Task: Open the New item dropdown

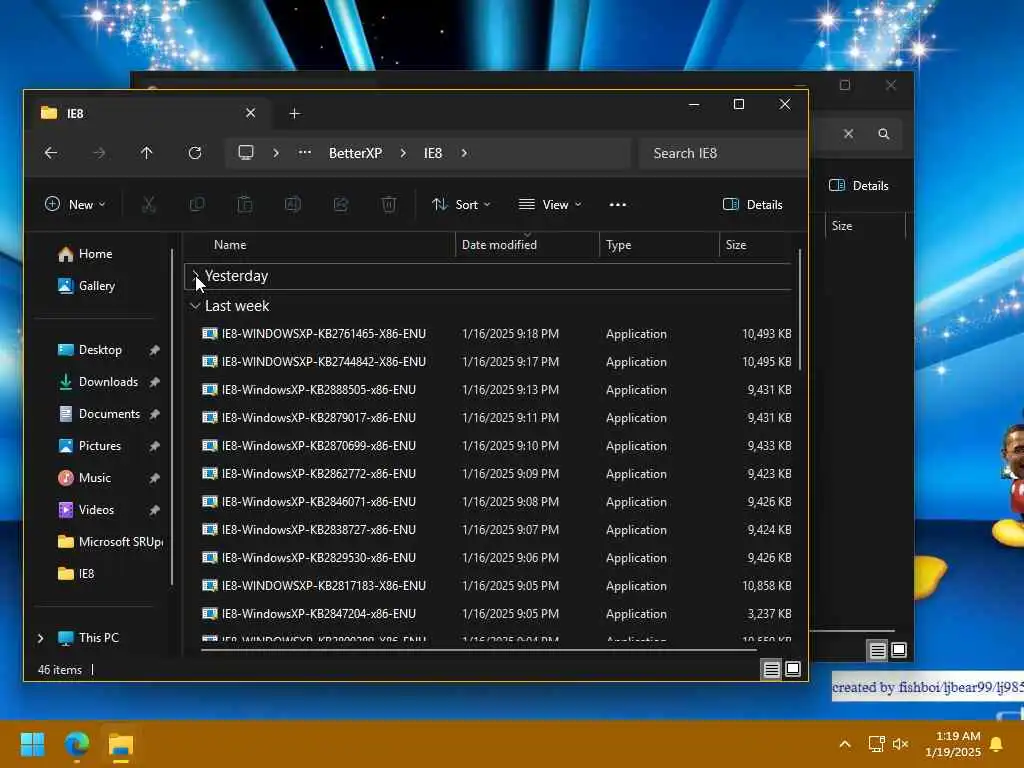Action: click(75, 204)
